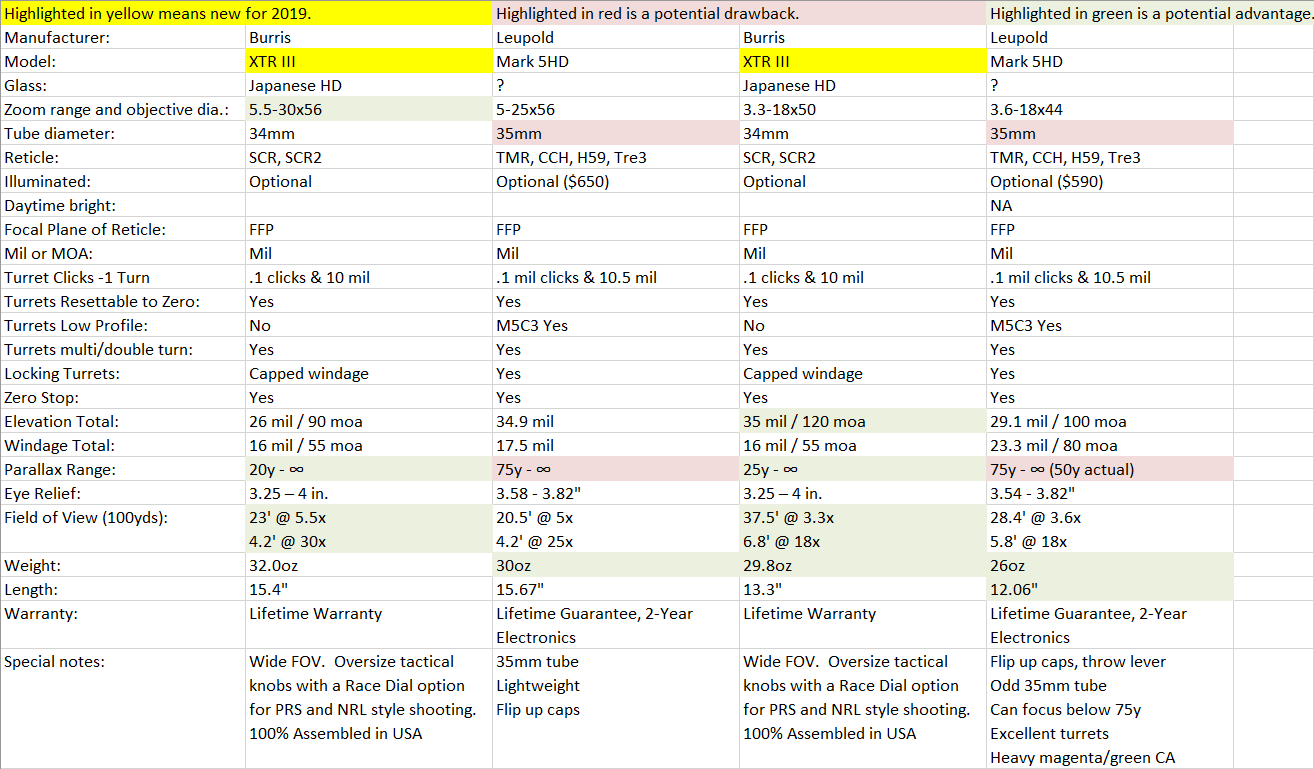Image resolution: width=1314 pixels, height=769 pixels.
Task: Select the '26oz' weight cell
Action: coord(1110,566)
